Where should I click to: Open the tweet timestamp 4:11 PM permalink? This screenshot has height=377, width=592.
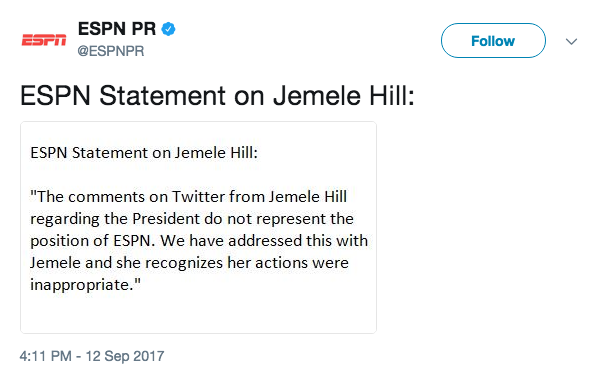(46, 356)
